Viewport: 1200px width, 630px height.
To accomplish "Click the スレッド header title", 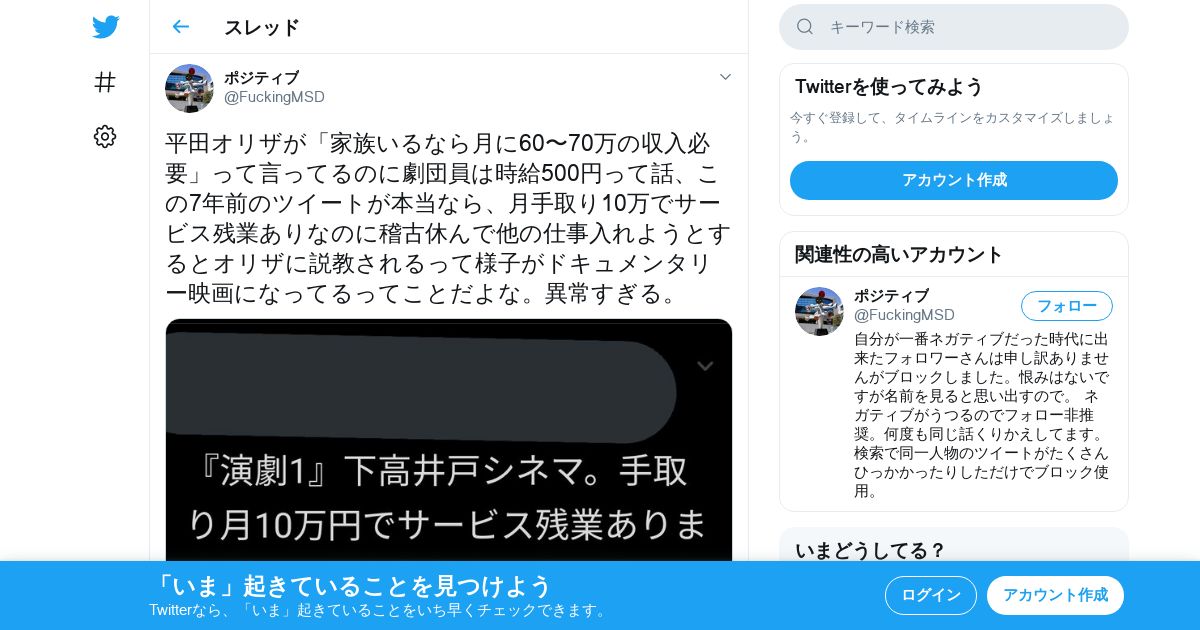I will (x=262, y=27).
